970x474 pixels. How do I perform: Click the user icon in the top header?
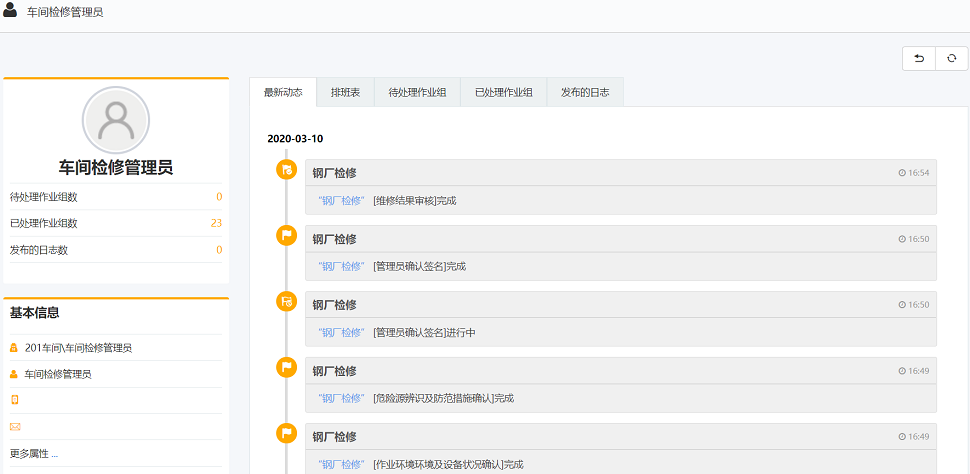click(x=11, y=12)
